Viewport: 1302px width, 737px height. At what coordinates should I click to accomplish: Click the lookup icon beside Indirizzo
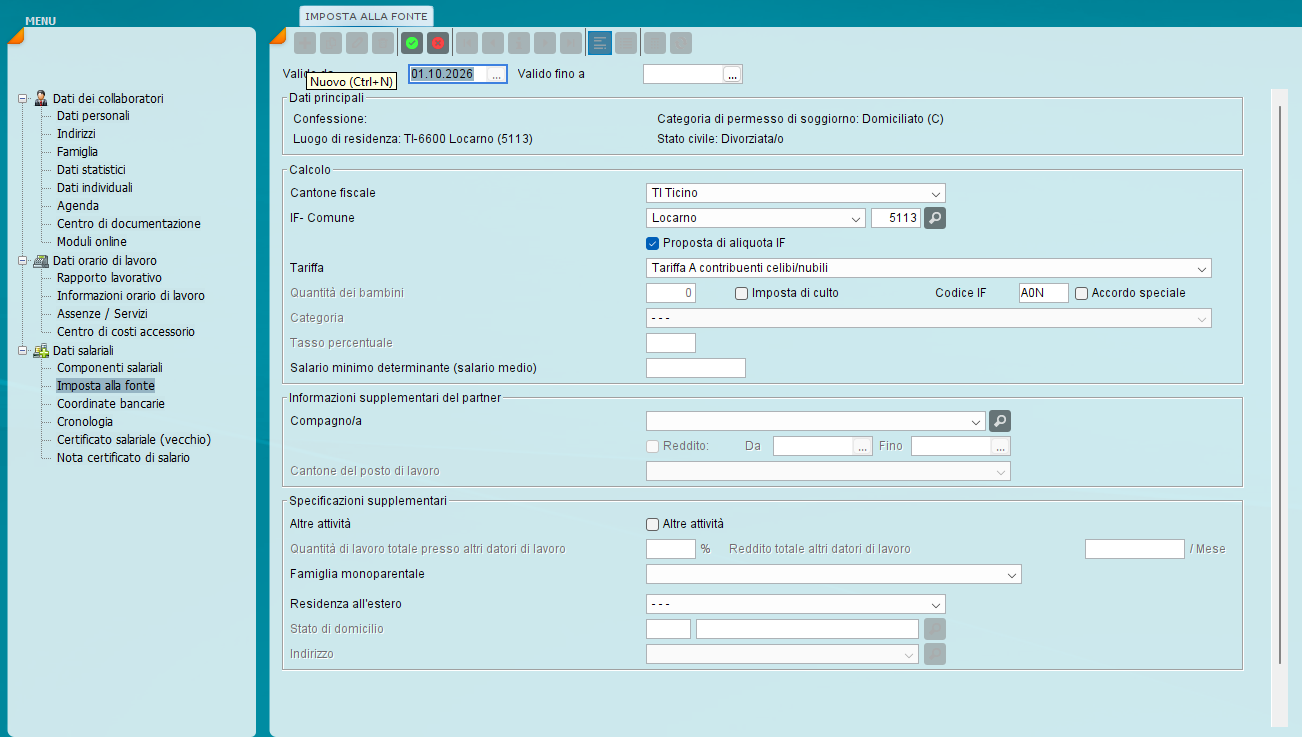click(x=935, y=654)
